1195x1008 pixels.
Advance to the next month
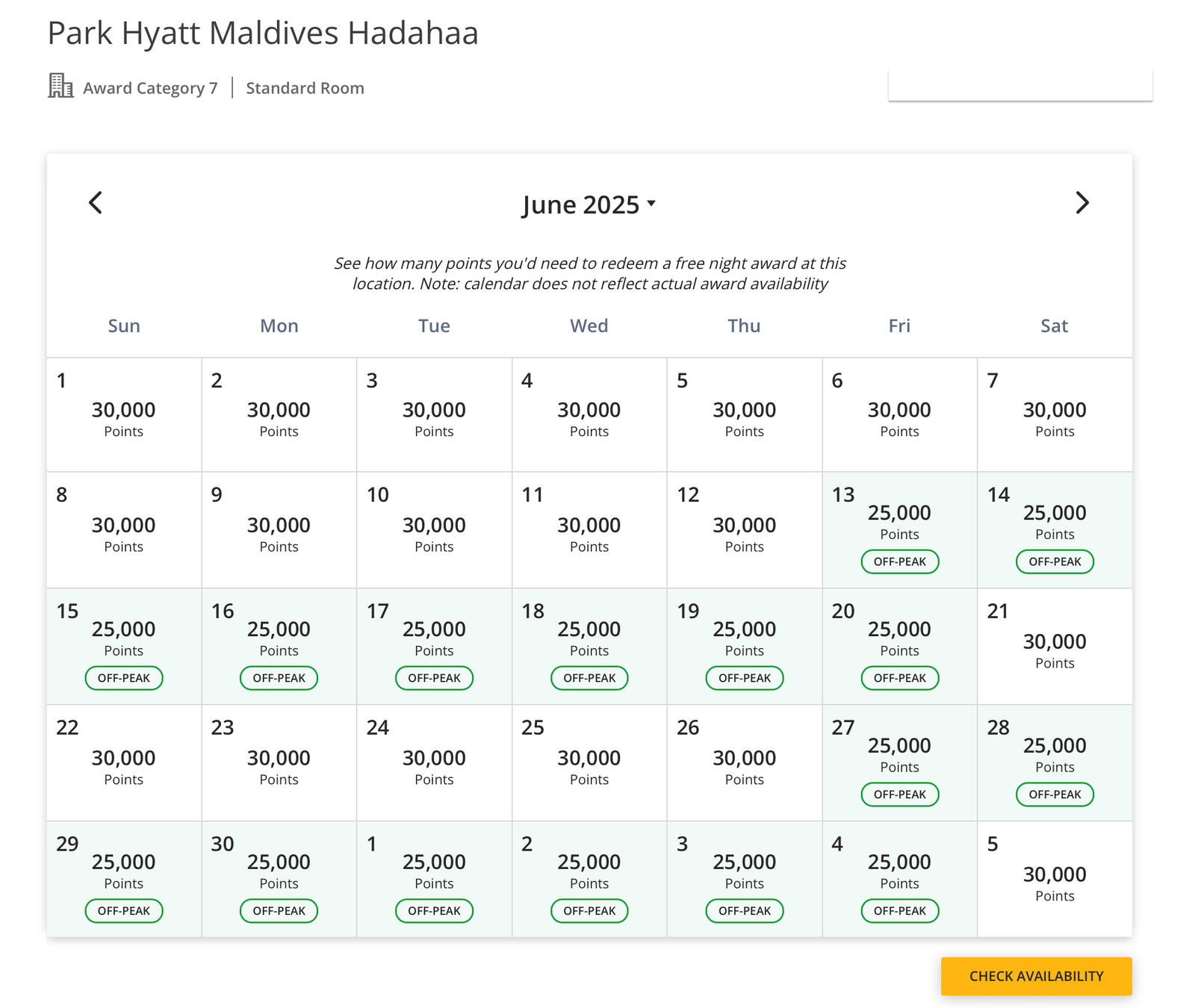1081,202
